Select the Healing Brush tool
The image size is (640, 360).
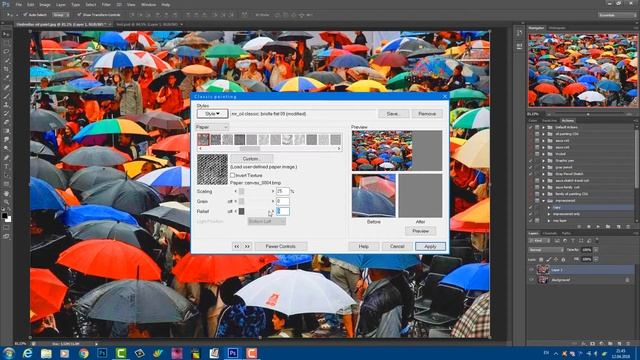[x=6, y=86]
